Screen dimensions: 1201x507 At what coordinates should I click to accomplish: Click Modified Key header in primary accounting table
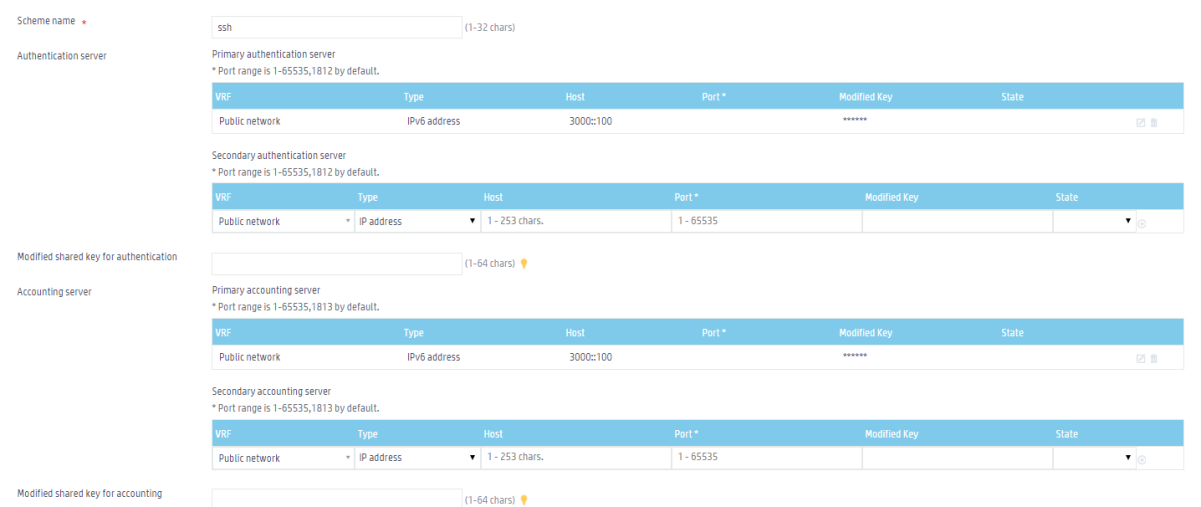(x=866, y=333)
